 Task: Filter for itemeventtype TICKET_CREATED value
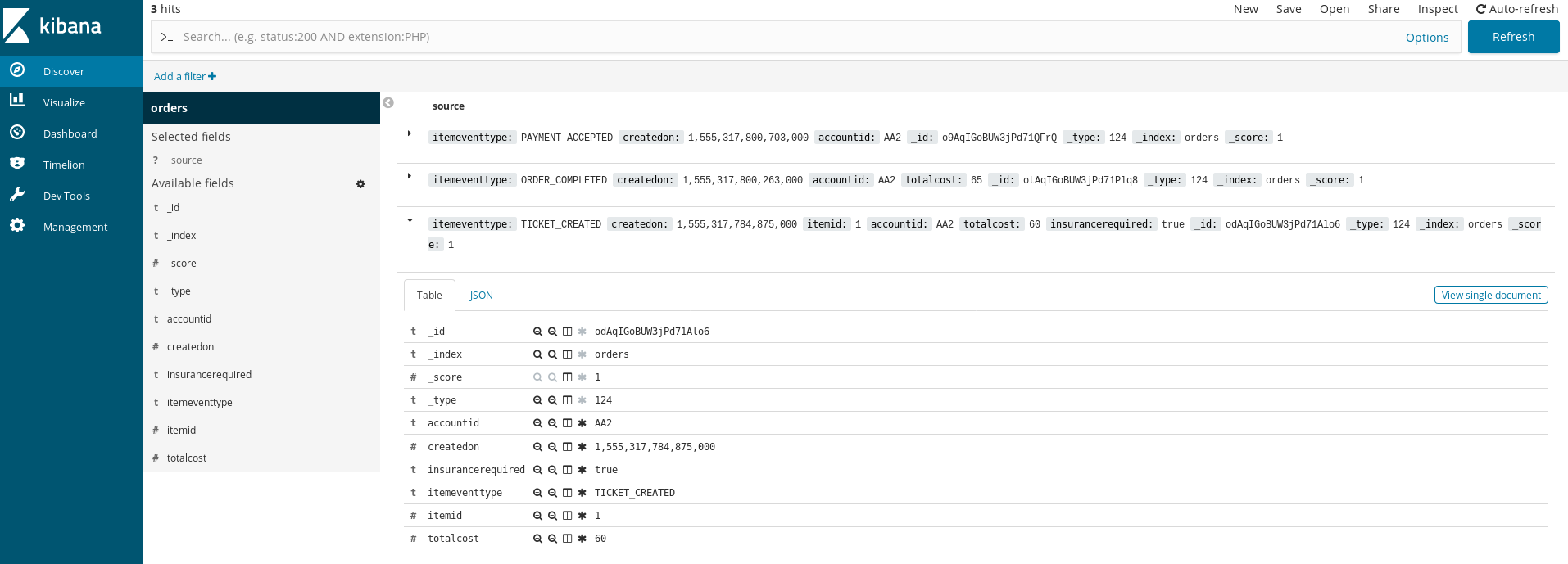tap(537, 493)
